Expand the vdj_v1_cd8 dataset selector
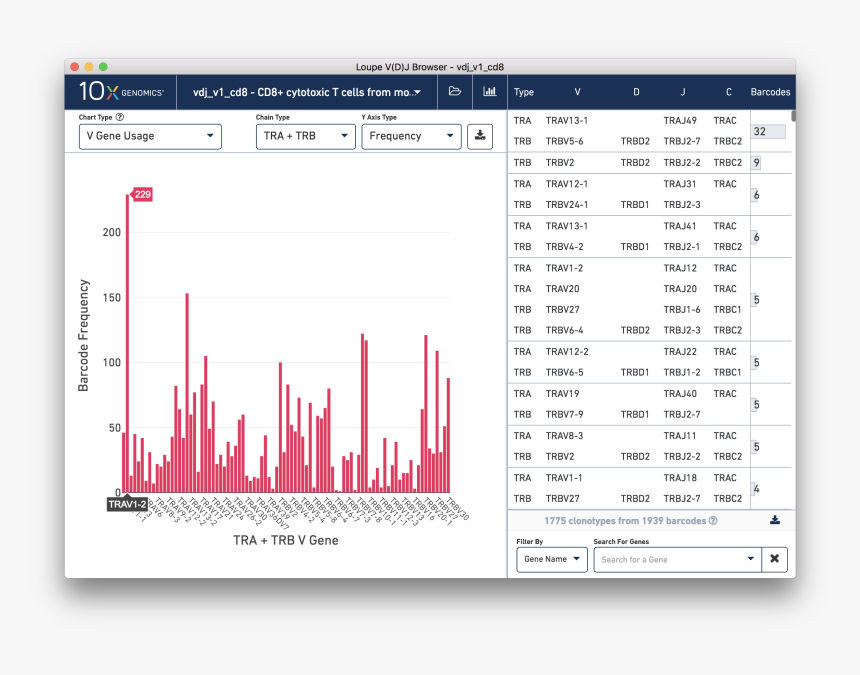Viewport: 860px width, 675px height. [306, 92]
